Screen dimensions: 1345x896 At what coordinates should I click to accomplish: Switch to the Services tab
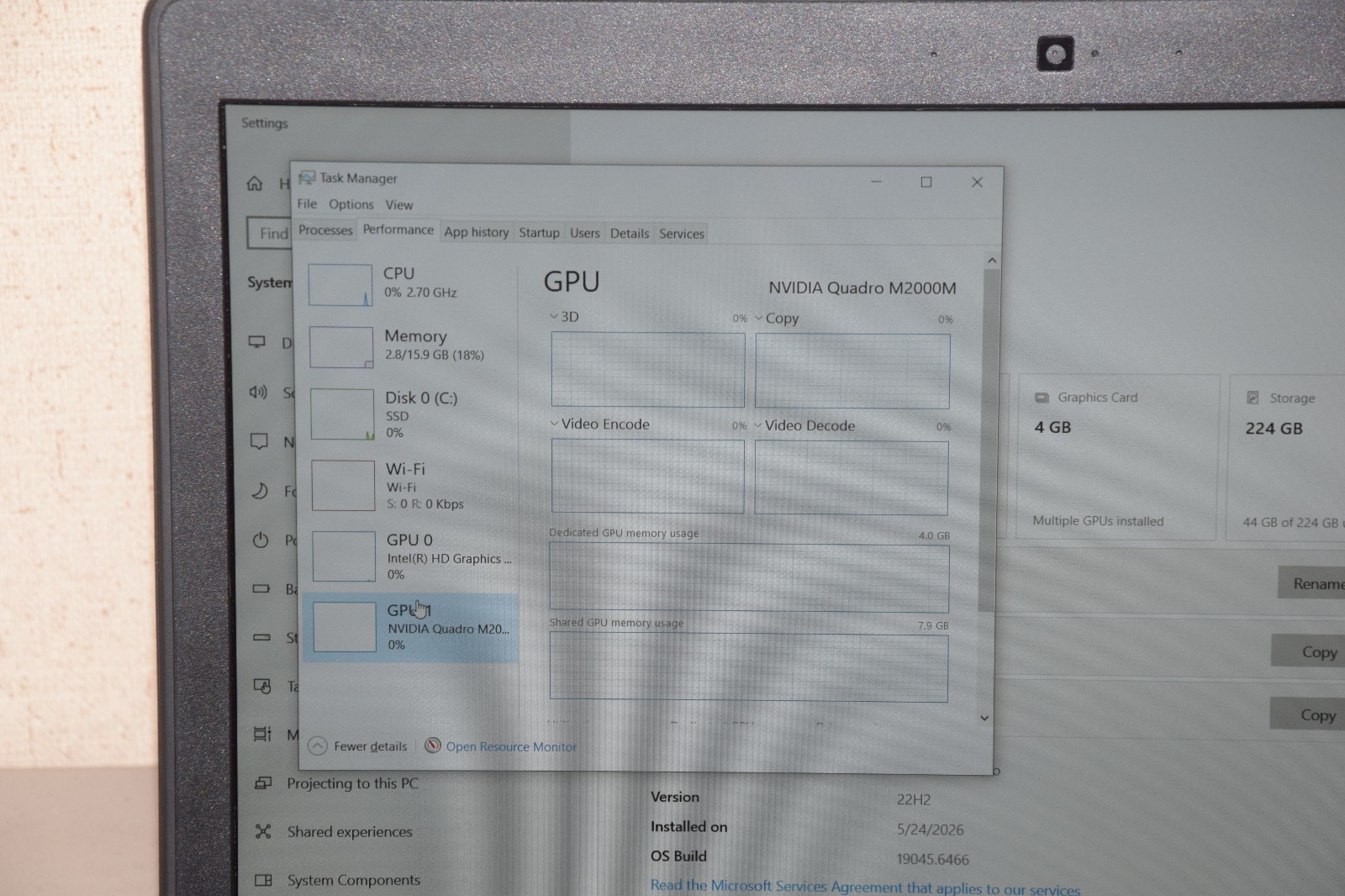point(682,234)
